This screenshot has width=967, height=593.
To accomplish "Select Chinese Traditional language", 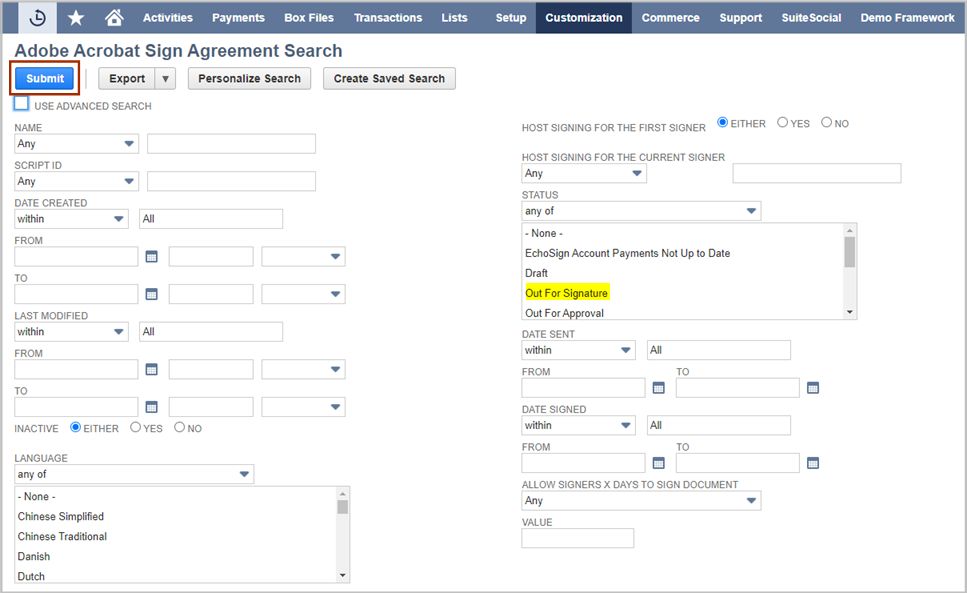I will click(62, 536).
